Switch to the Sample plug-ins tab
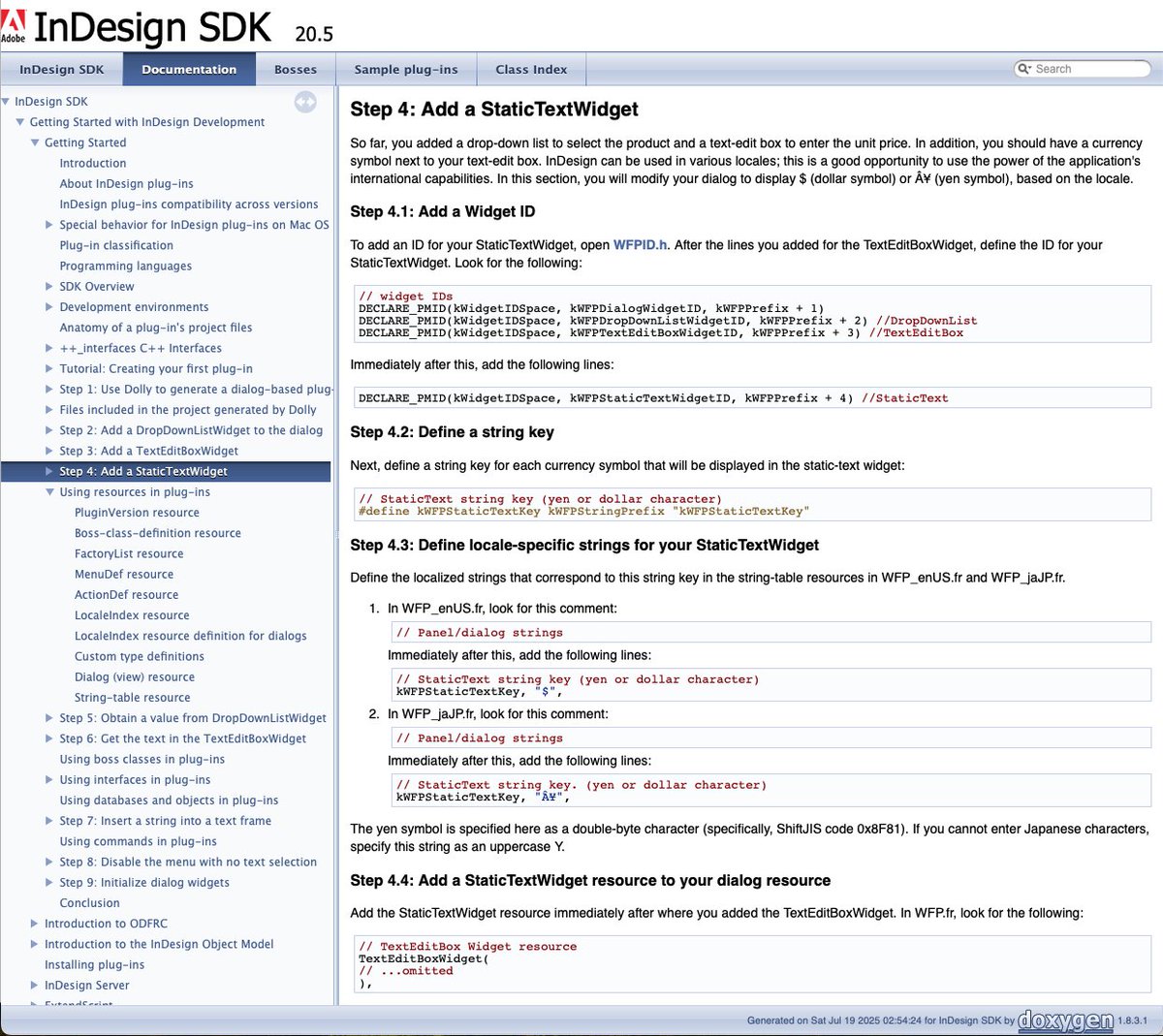Screen dimensions: 1163x1036 click(406, 70)
